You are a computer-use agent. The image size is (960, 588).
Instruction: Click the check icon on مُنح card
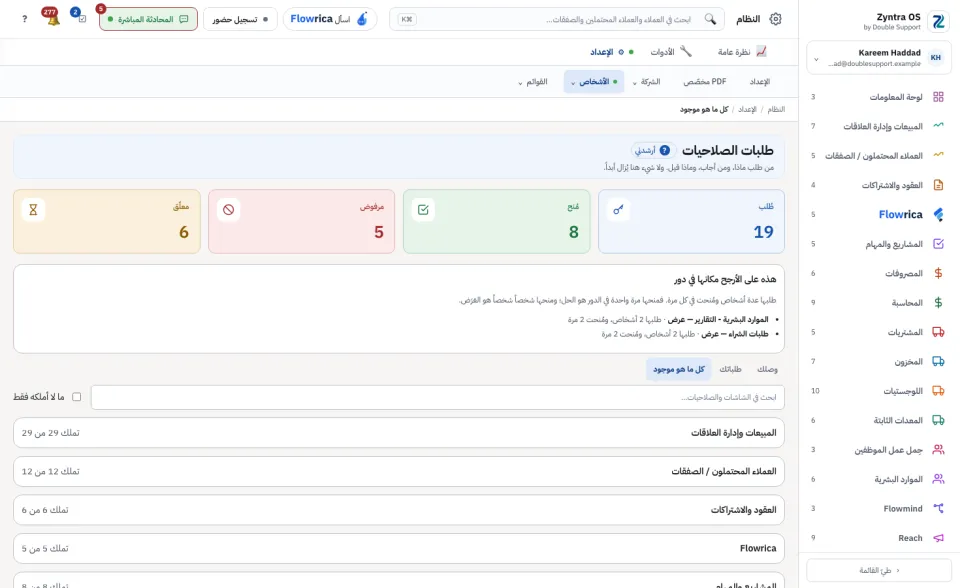(x=423, y=209)
